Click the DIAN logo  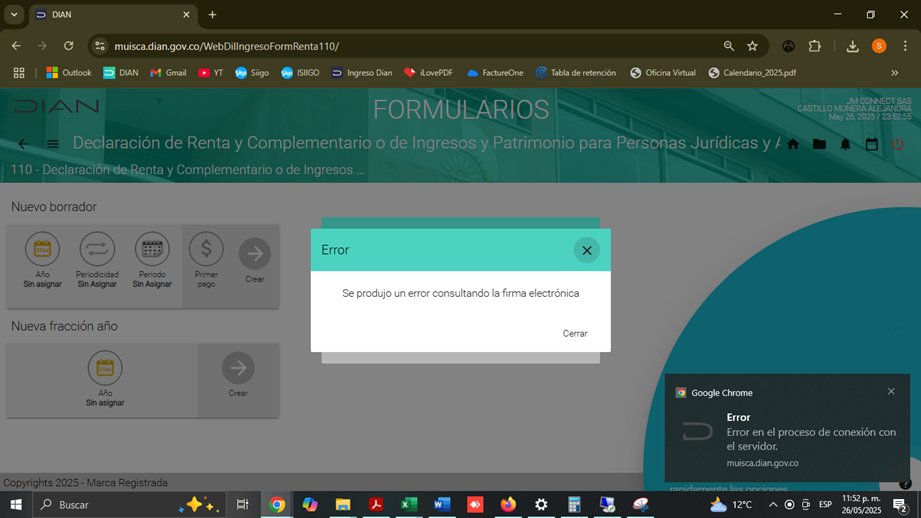(x=56, y=106)
